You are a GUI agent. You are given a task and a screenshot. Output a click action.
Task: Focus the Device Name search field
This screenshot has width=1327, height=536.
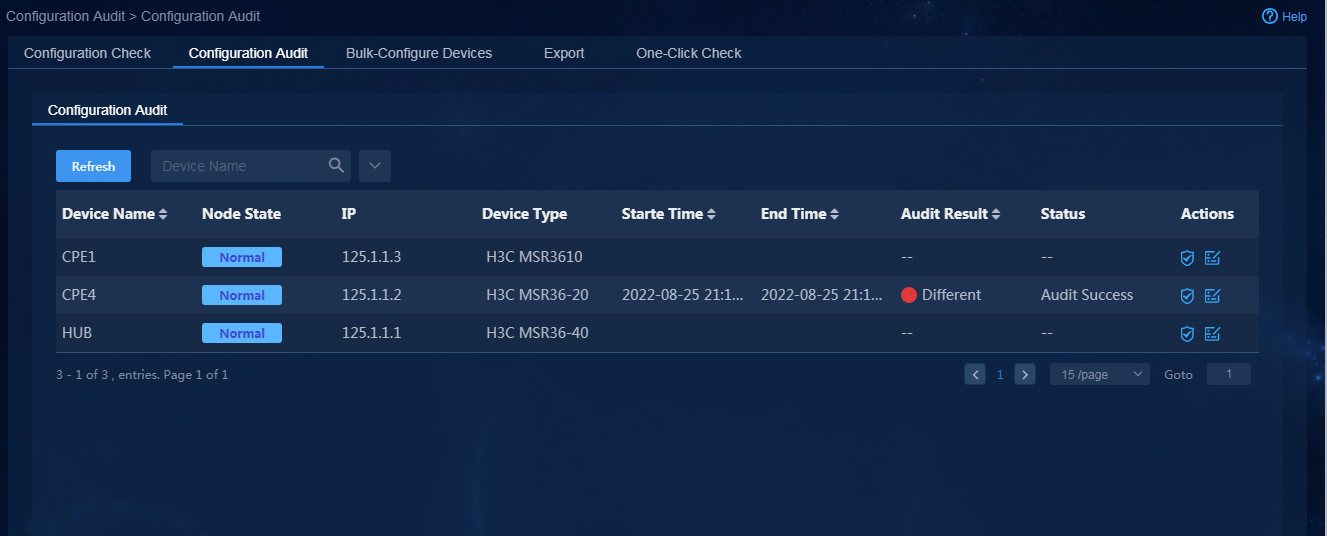tap(240, 166)
